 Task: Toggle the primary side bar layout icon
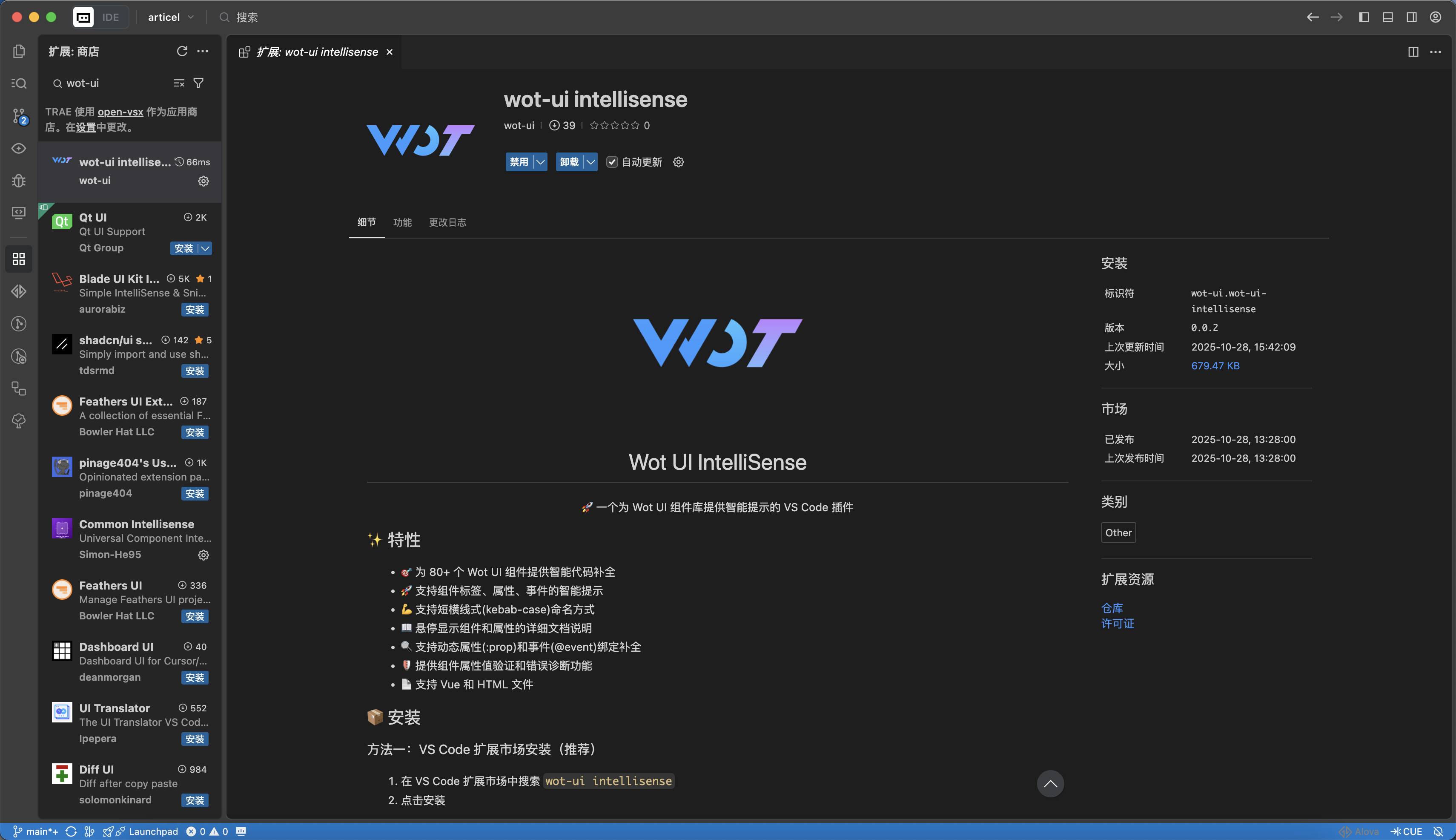[x=1364, y=17]
